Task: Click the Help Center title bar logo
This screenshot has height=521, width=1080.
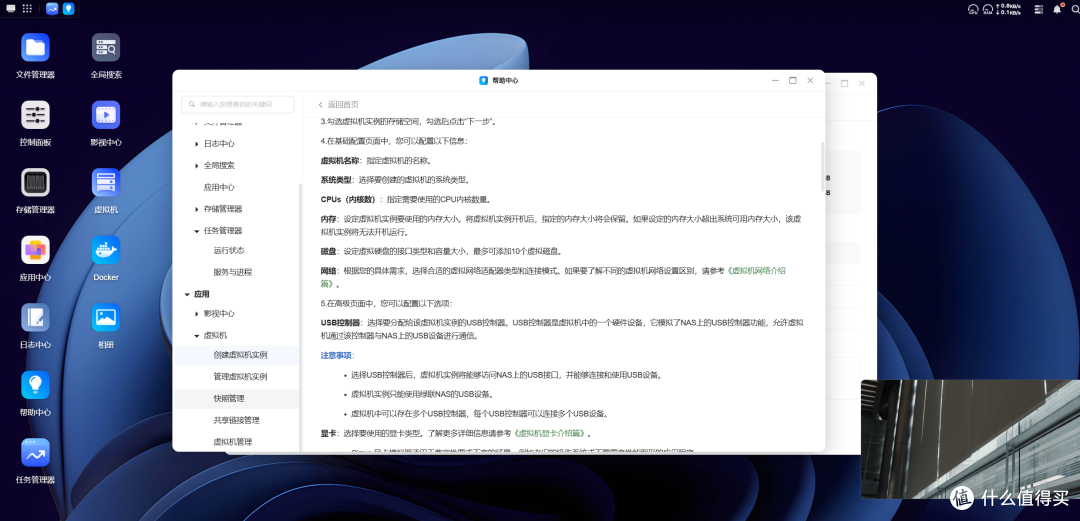Action: pos(484,81)
